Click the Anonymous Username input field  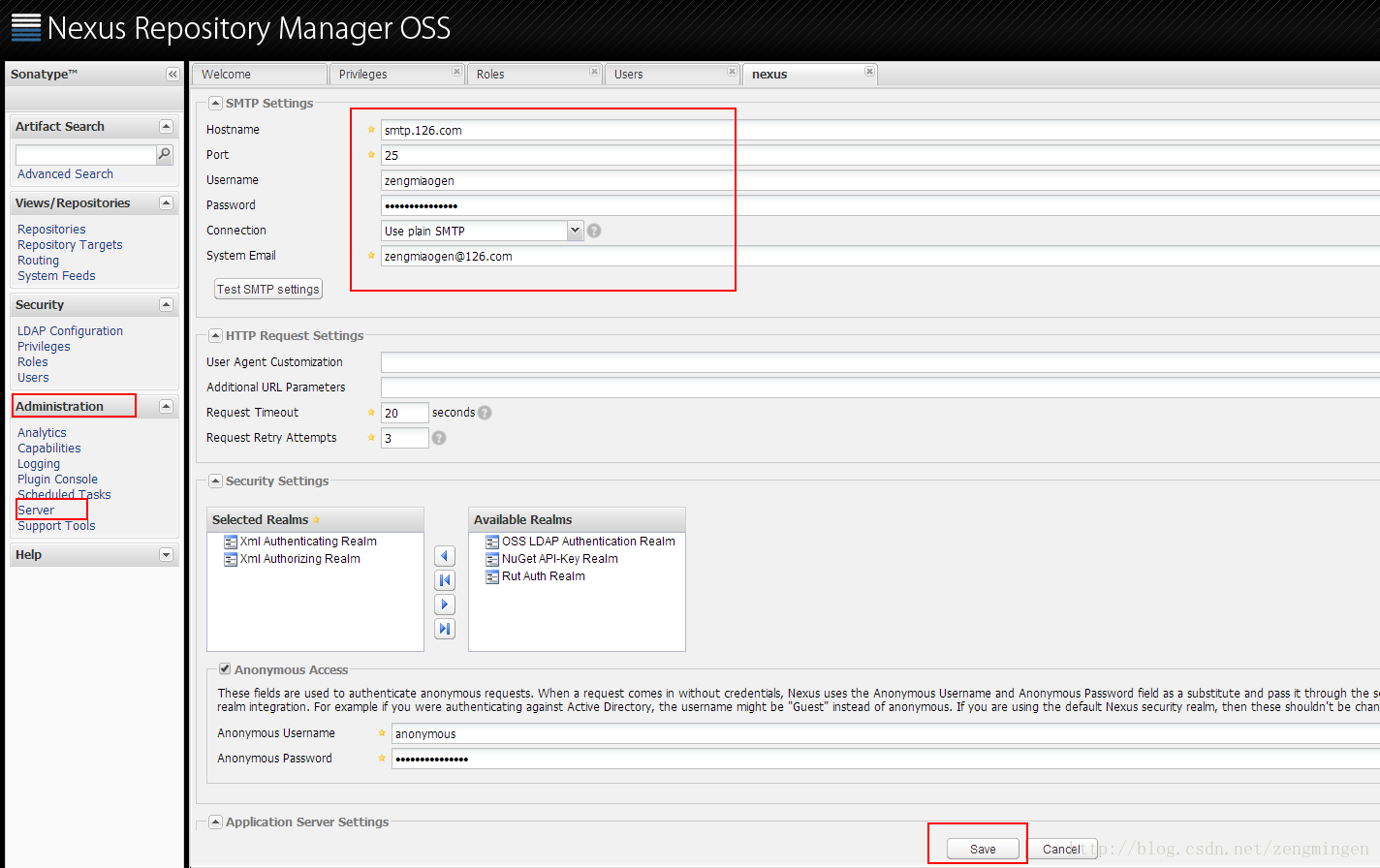886,733
